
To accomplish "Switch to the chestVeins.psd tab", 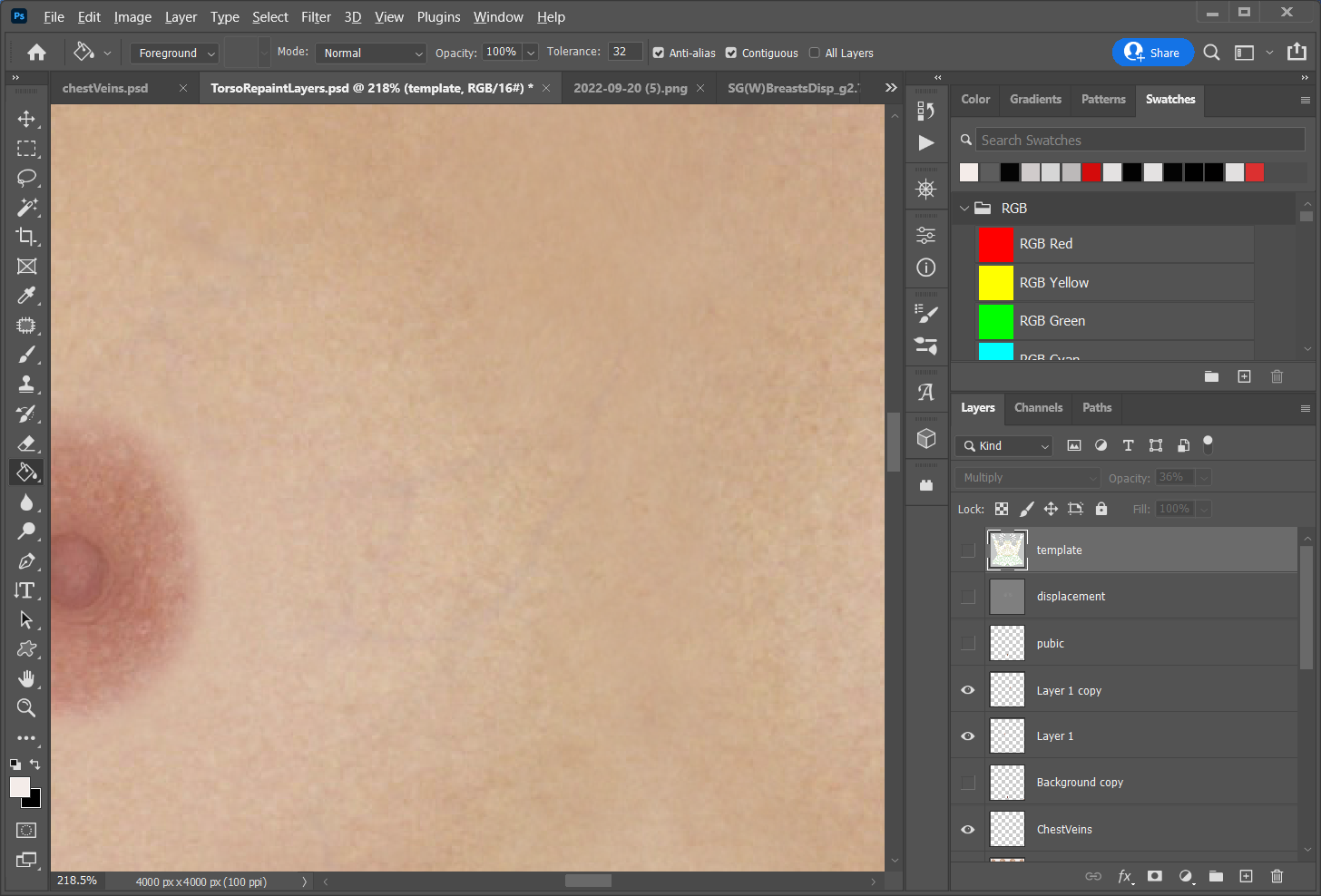I will click(105, 88).
